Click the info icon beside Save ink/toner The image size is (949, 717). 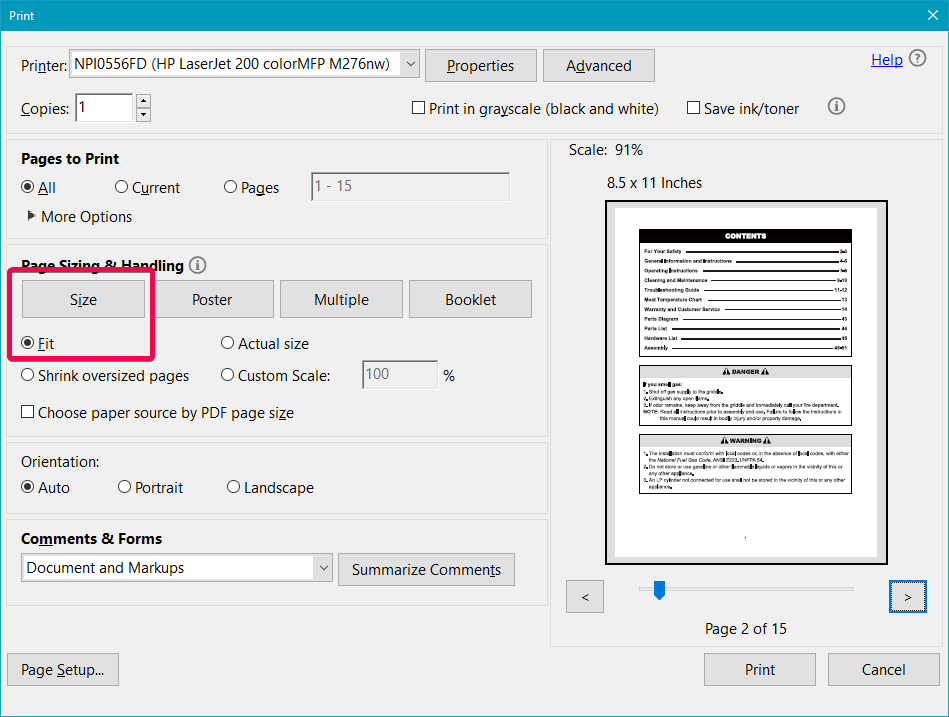pos(836,106)
